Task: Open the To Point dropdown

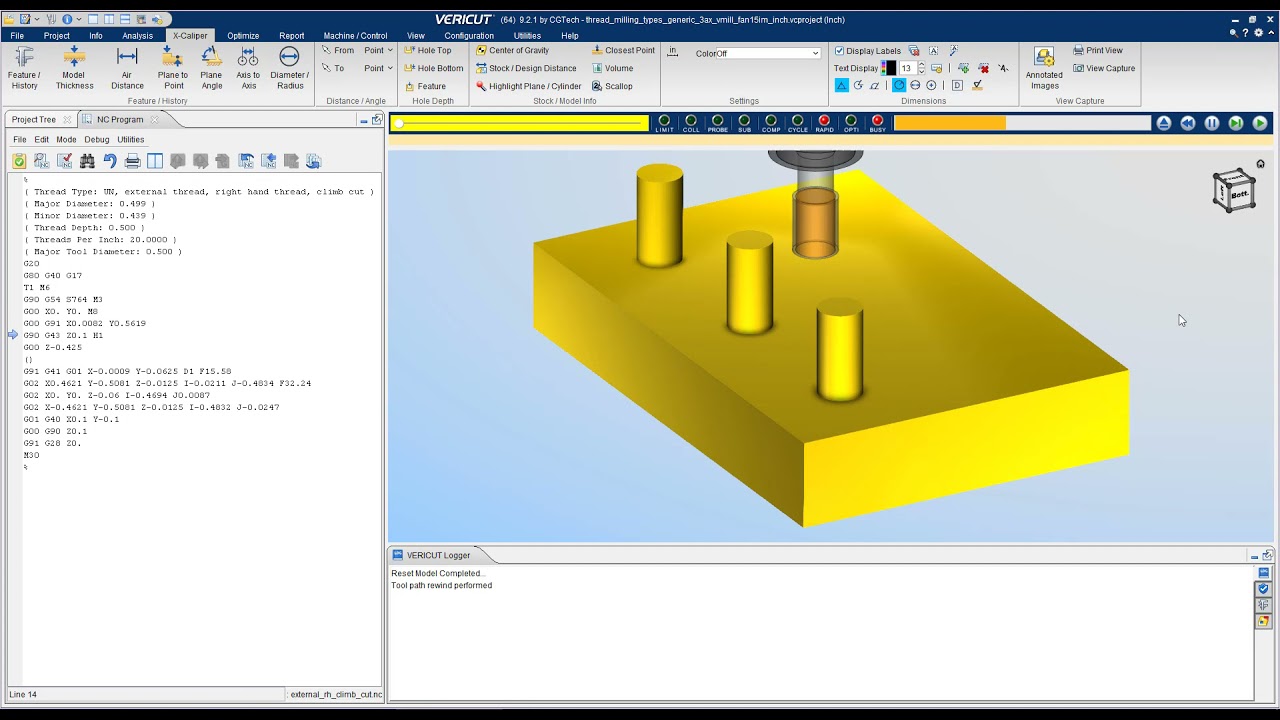Action: coord(378,68)
